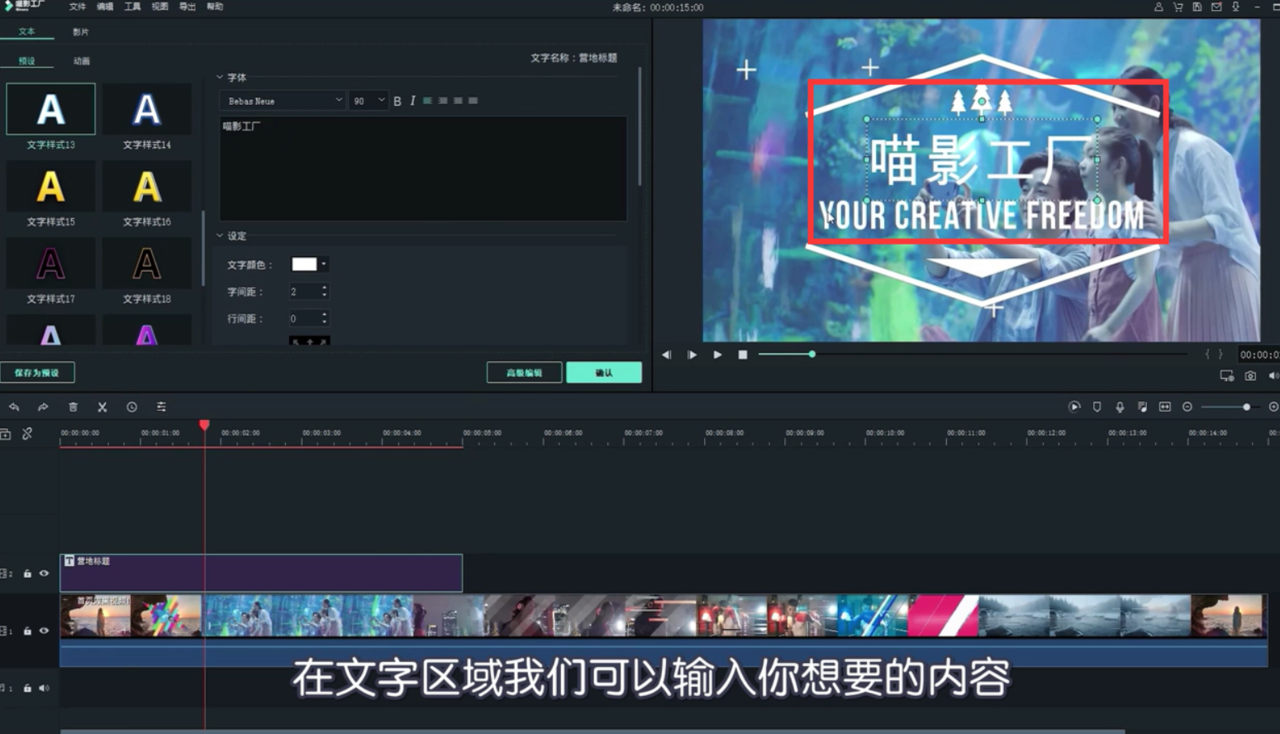Screen dimensions: 1280x734
Task: Click the Undo icon above the timeline
Action: (15, 407)
